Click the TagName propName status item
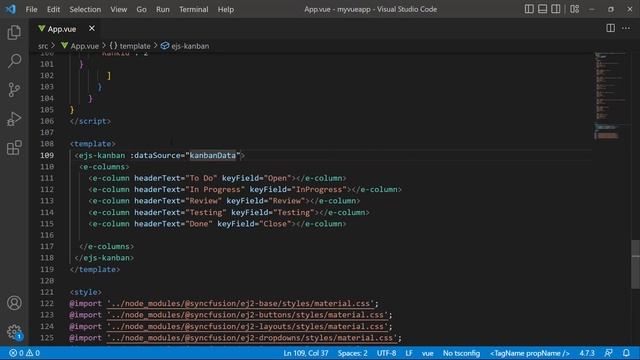The width and height of the screenshot is (640, 360). click(529, 353)
